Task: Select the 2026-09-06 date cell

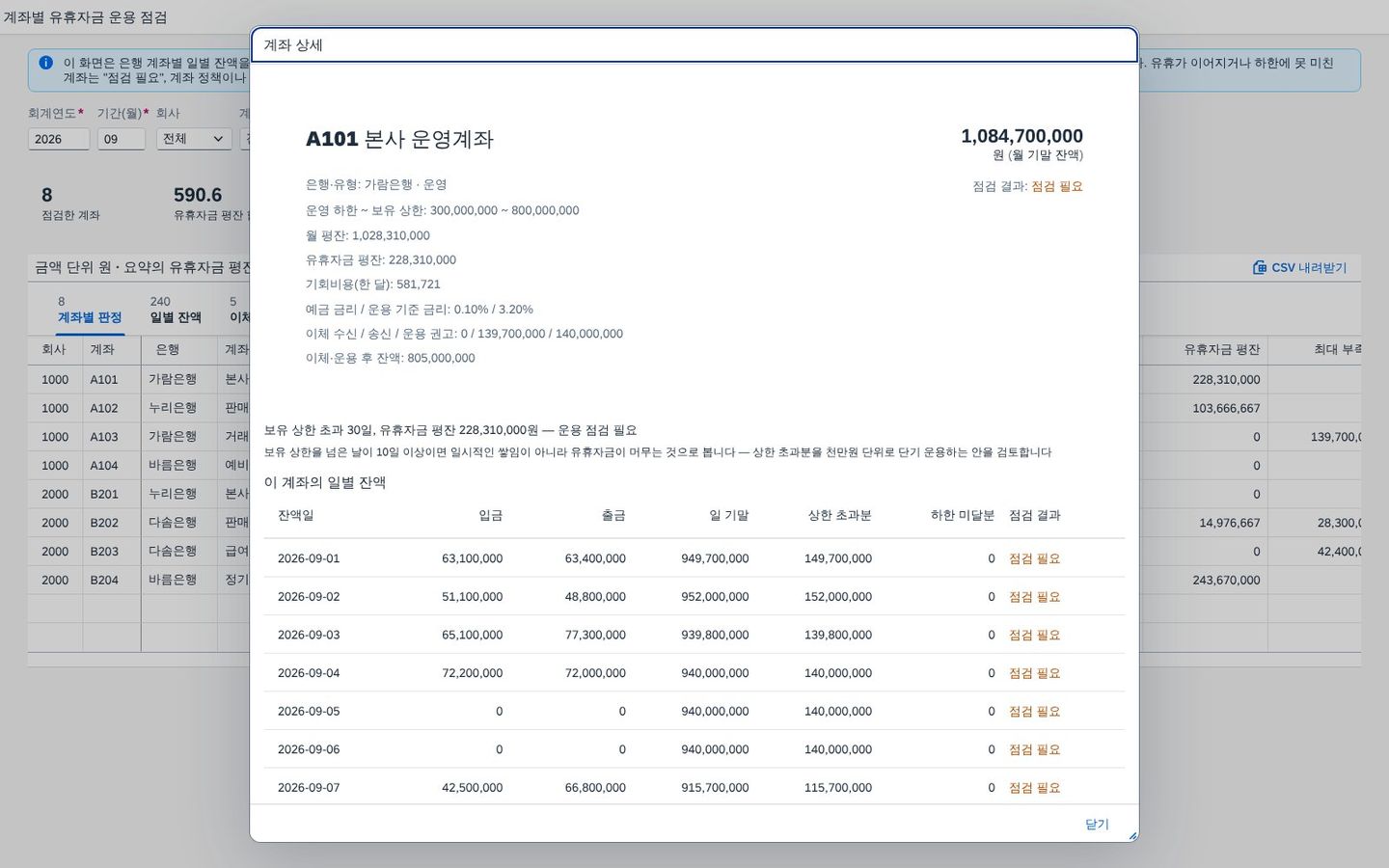Action: [309, 749]
